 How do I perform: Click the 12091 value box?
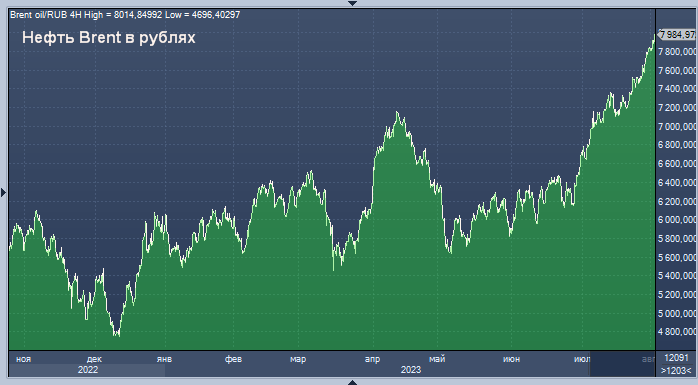pos(676,358)
